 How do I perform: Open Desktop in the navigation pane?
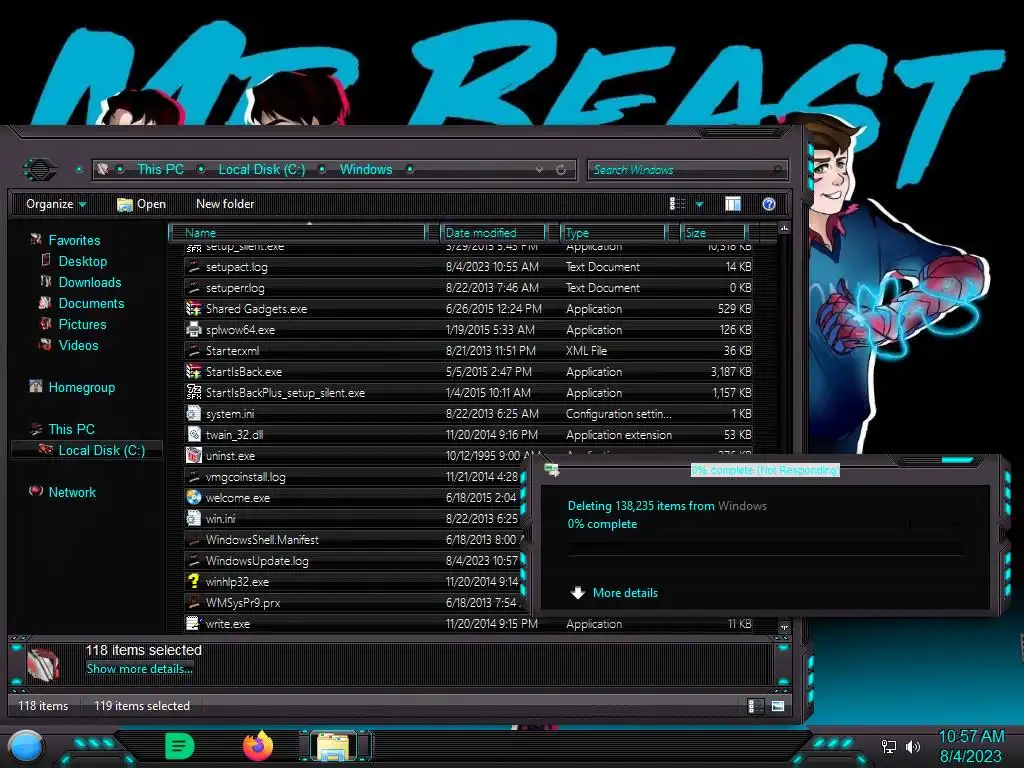click(82, 261)
